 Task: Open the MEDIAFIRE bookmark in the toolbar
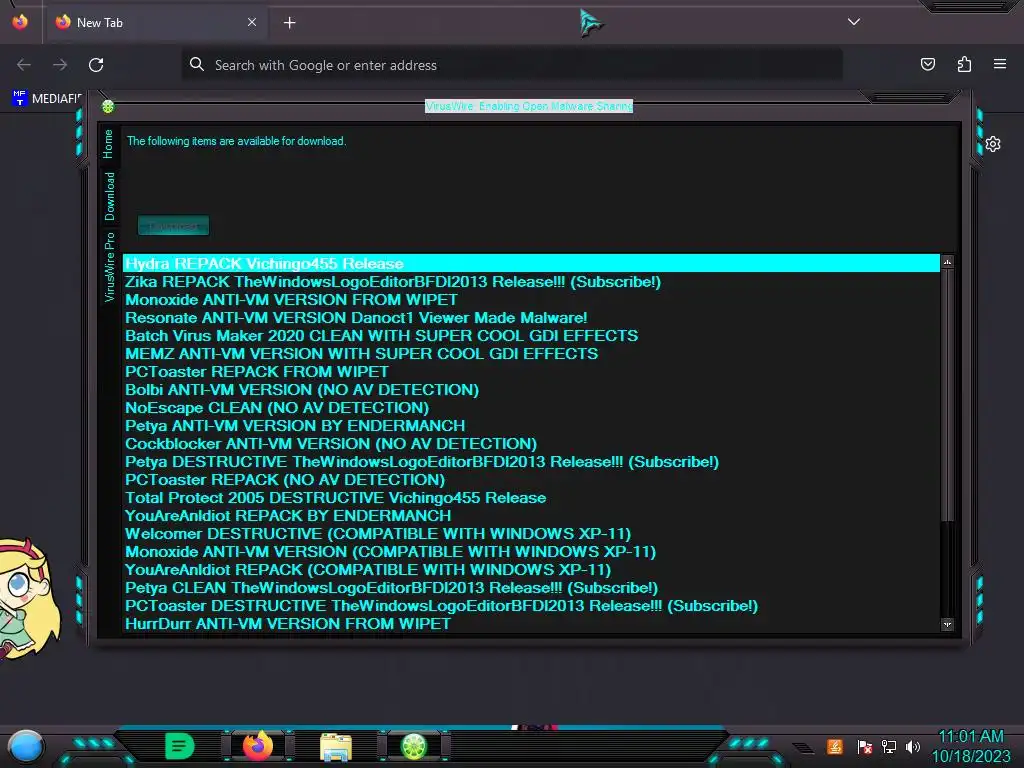[x=47, y=99]
